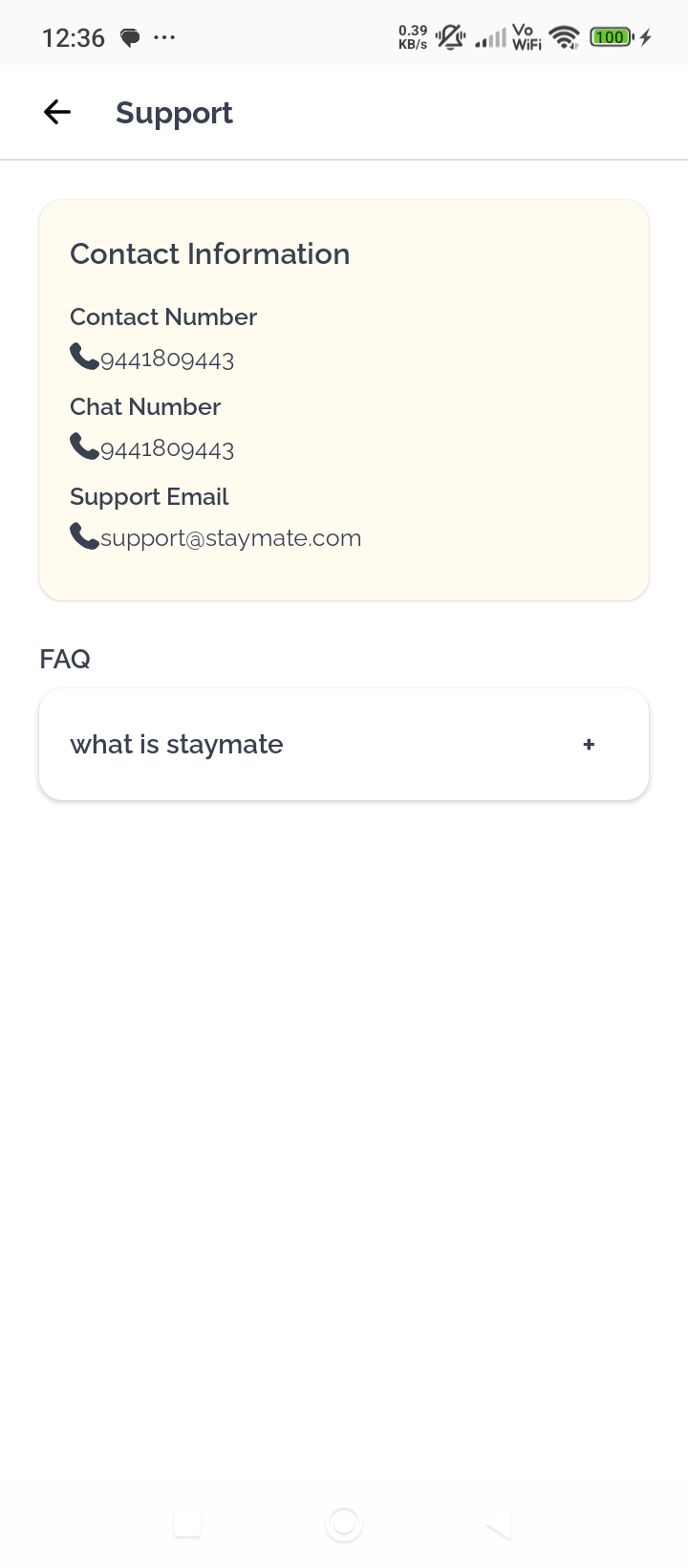Tap the Chat Number 9441809443
The height and width of the screenshot is (1568, 688).
click(x=167, y=449)
